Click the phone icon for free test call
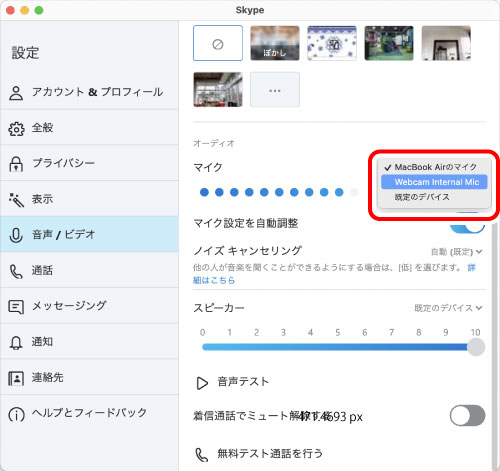Screen dimensions: 500x471 (x=202, y=455)
